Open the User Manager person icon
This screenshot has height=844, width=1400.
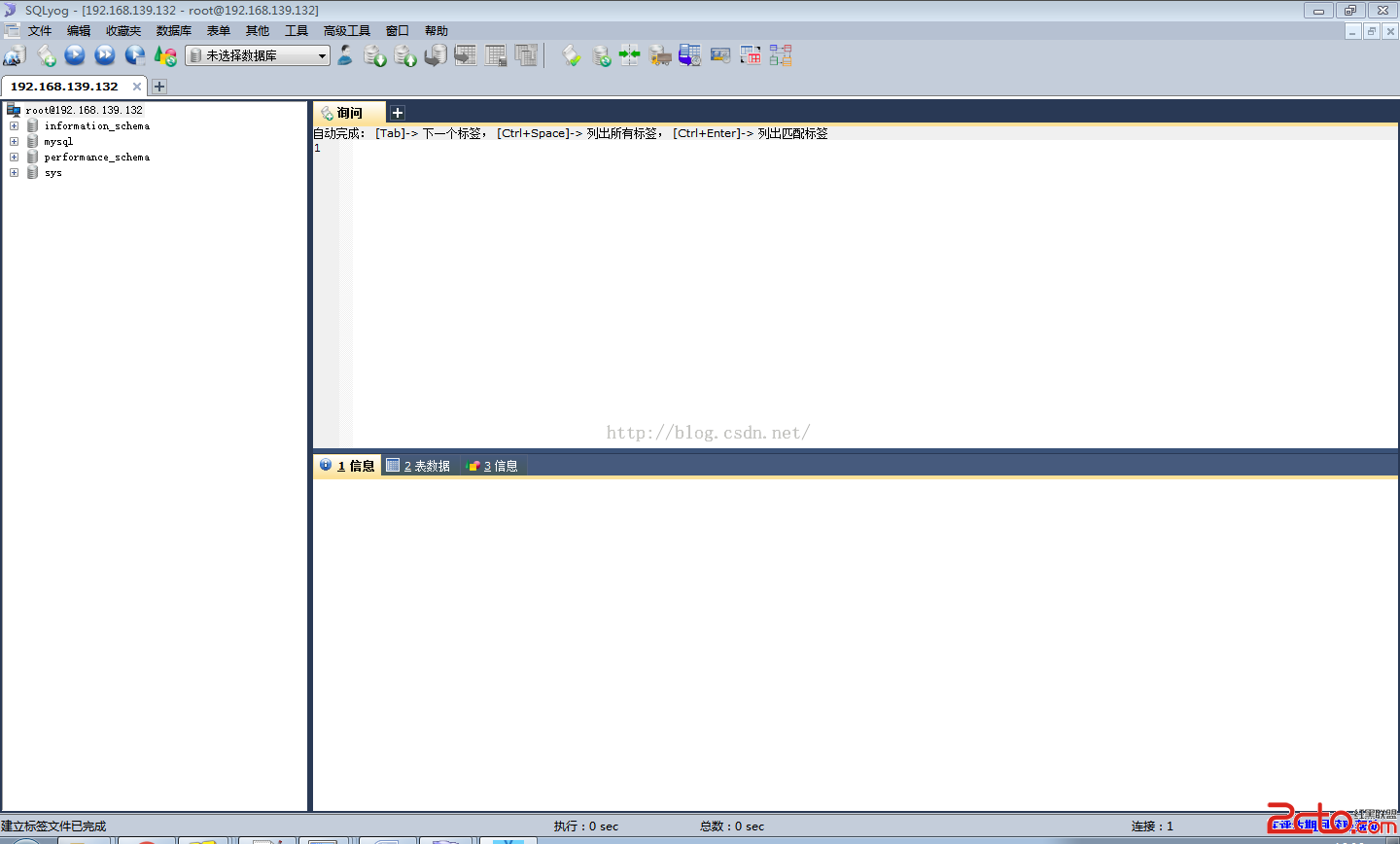coord(345,55)
